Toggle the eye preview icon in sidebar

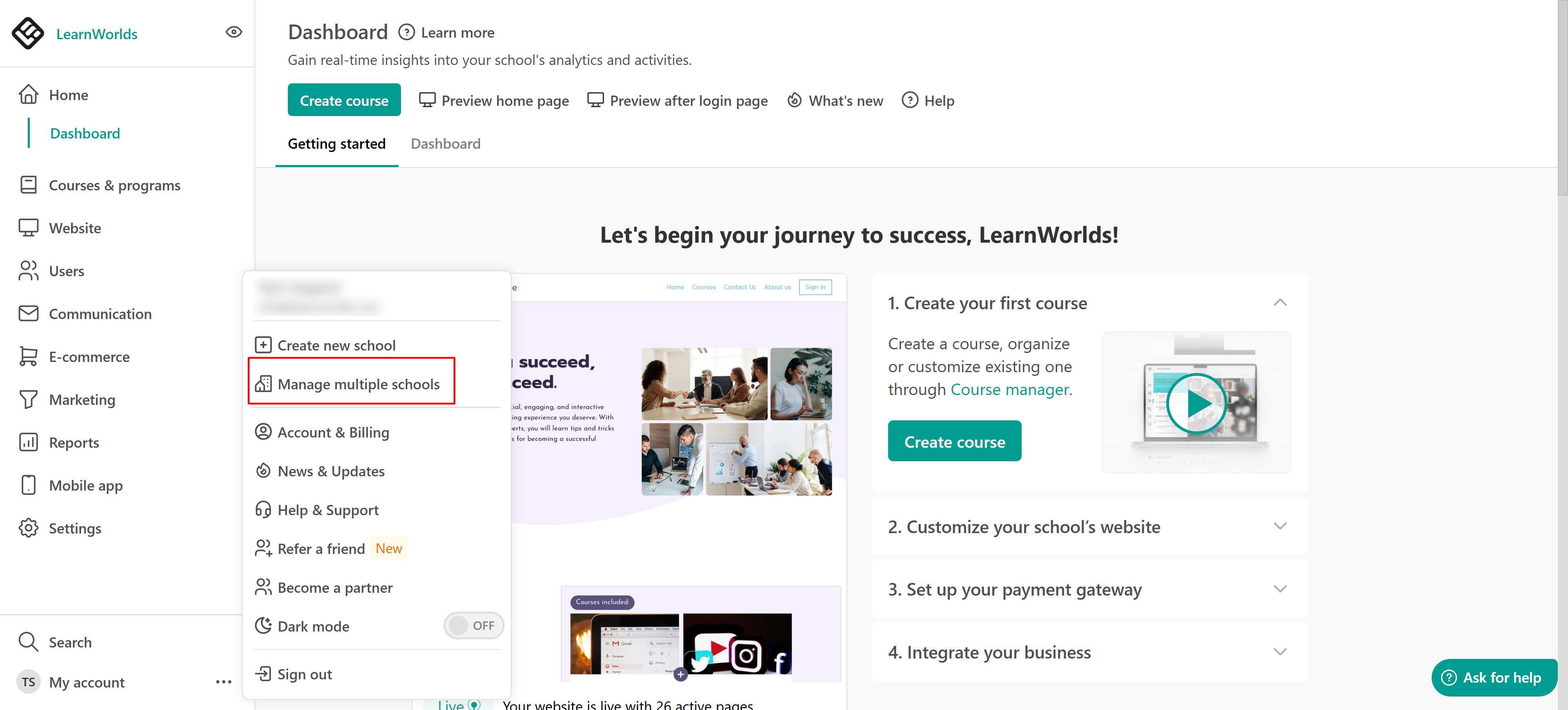coord(234,32)
